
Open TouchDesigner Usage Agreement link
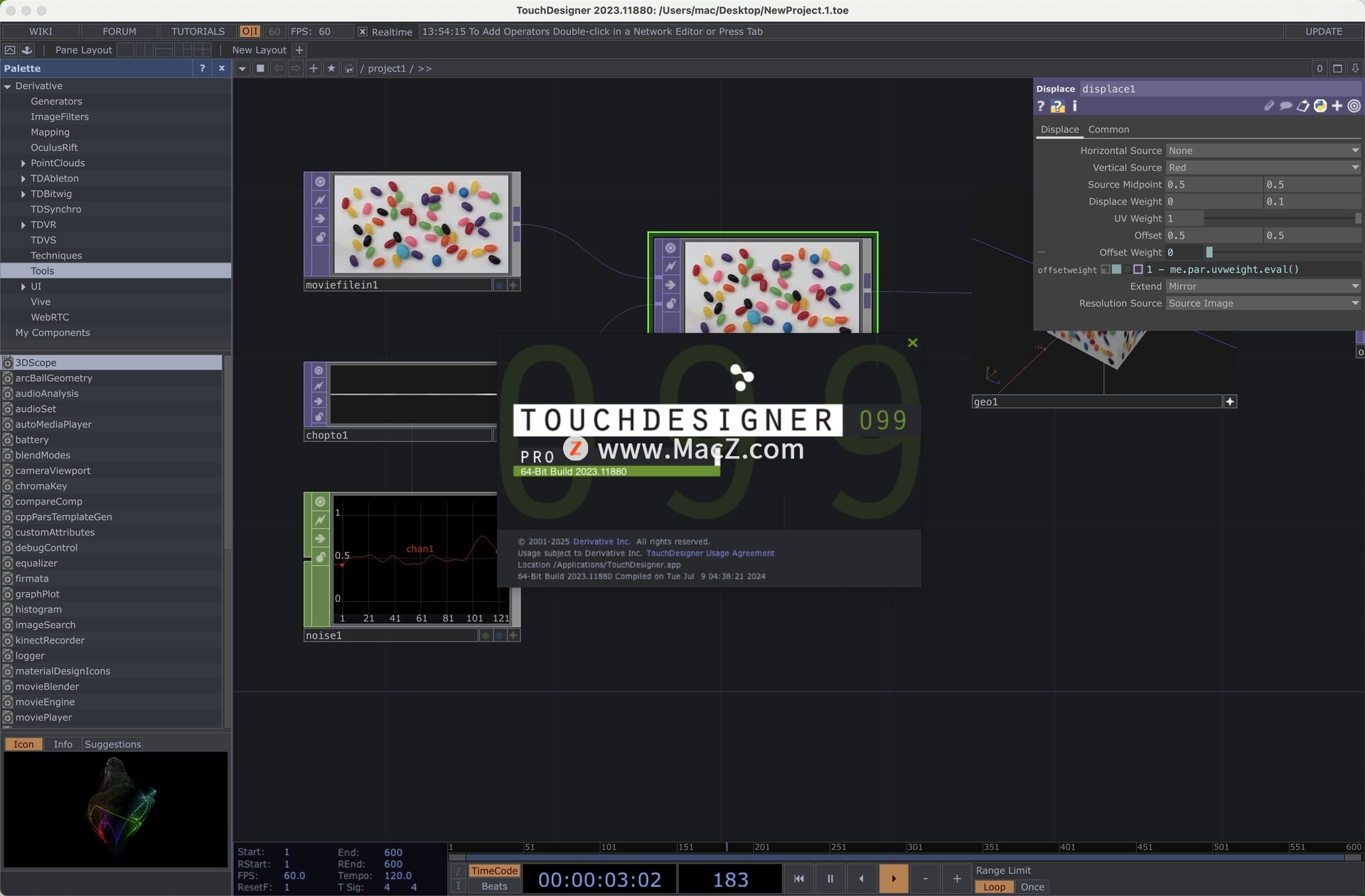pyautogui.click(x=710, y=553)
